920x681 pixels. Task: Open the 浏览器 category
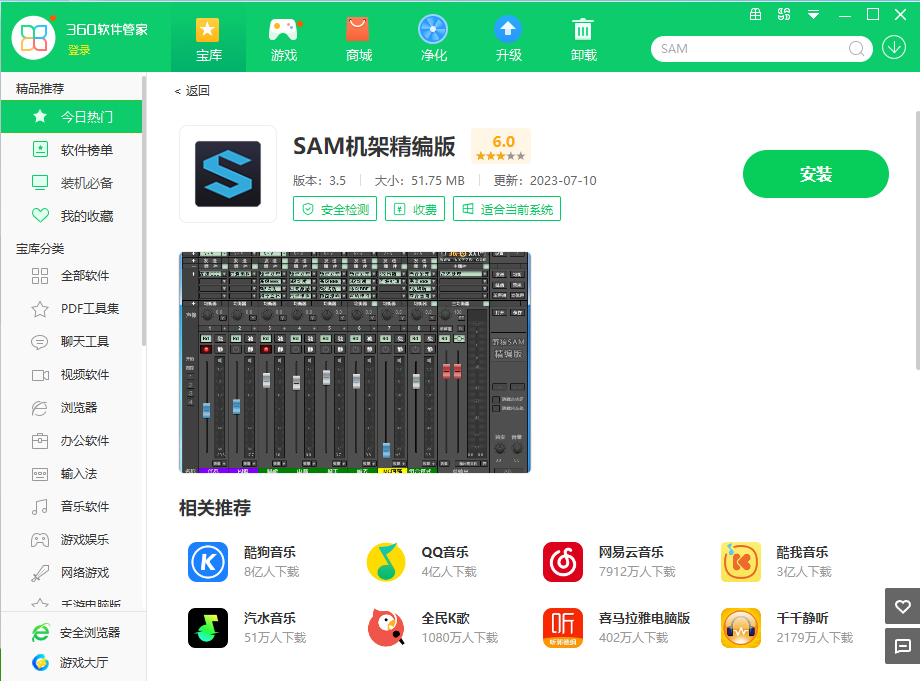(x=72, y=408)
